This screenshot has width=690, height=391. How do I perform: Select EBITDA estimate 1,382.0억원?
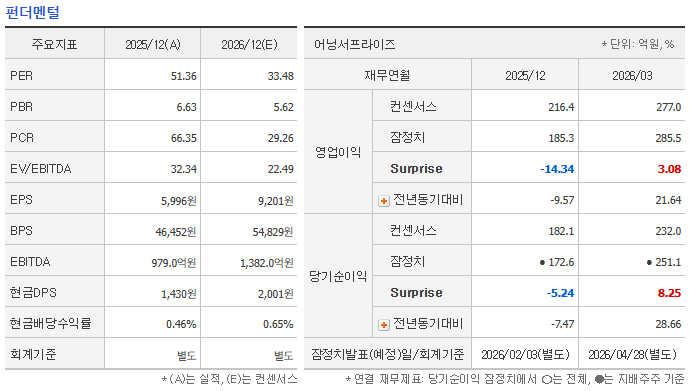coord(267,263)
